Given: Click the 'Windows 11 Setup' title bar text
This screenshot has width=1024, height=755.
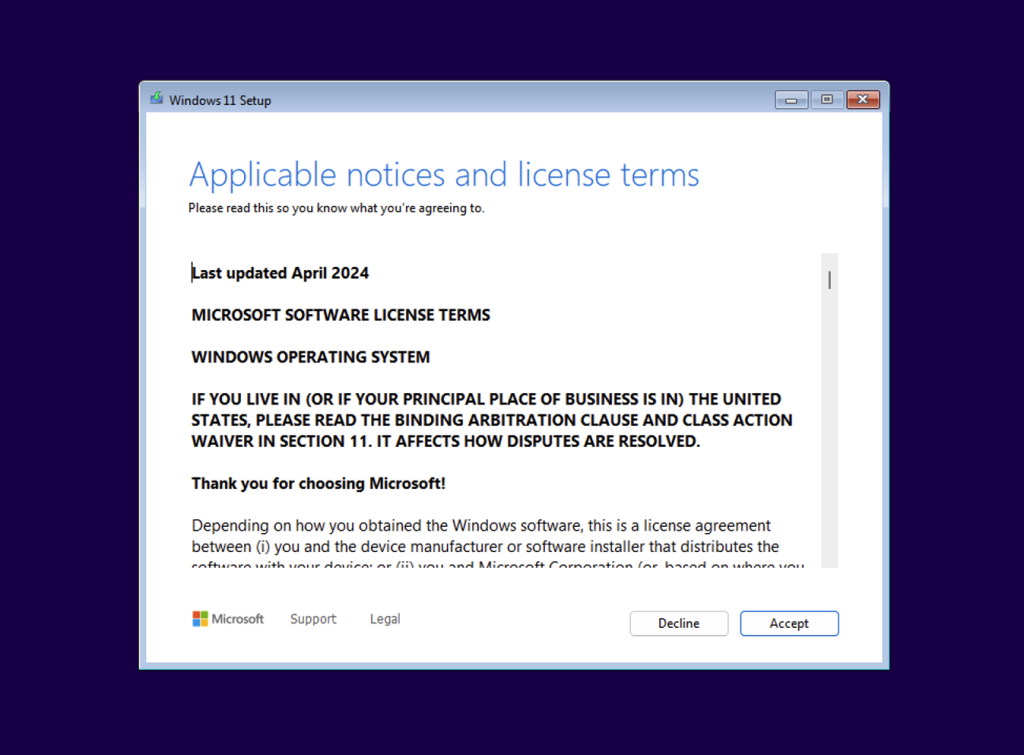Looking at the screenshot, I should [x=220, y=100].
